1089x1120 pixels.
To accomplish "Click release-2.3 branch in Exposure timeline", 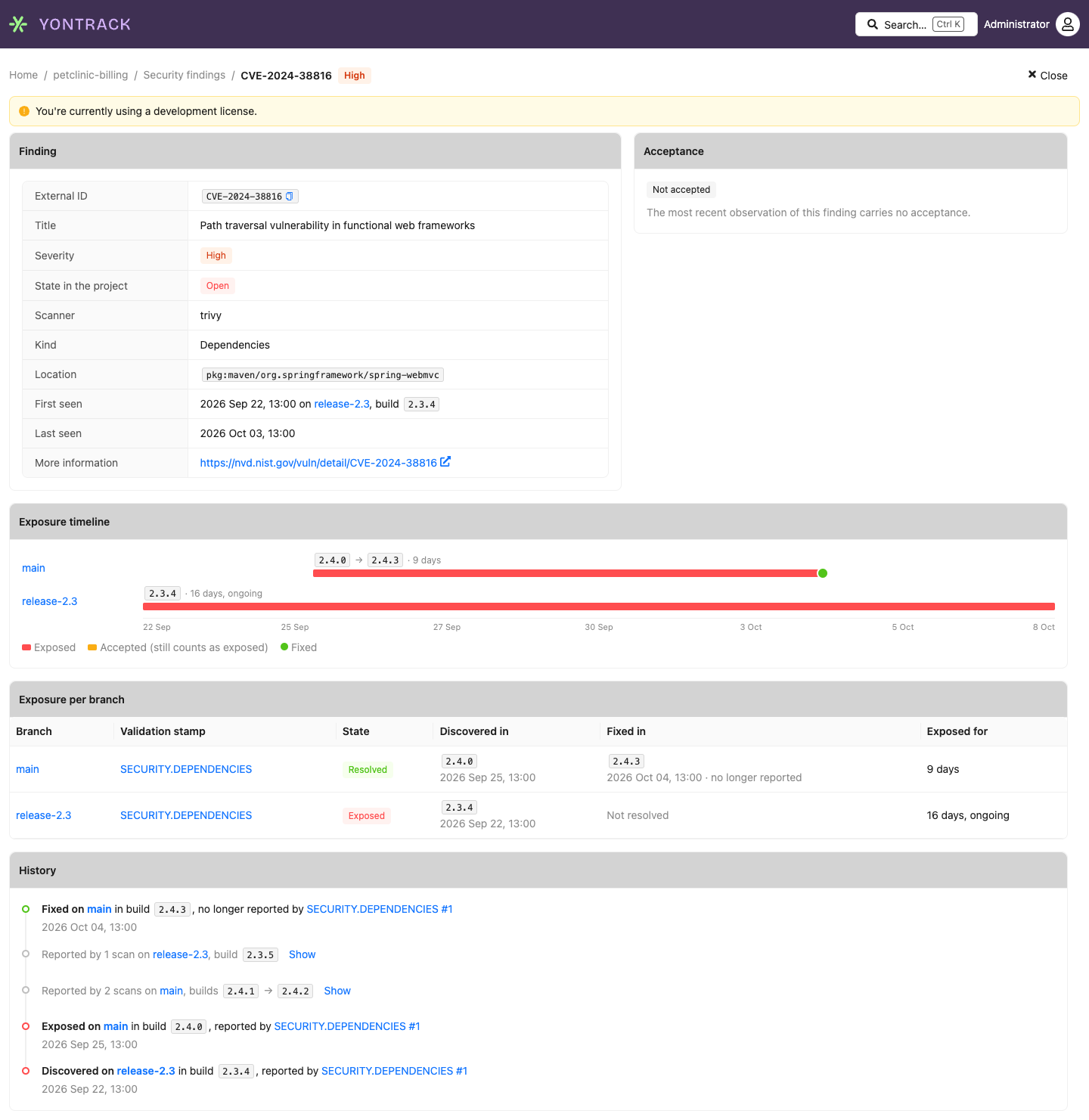I will 50,601.
